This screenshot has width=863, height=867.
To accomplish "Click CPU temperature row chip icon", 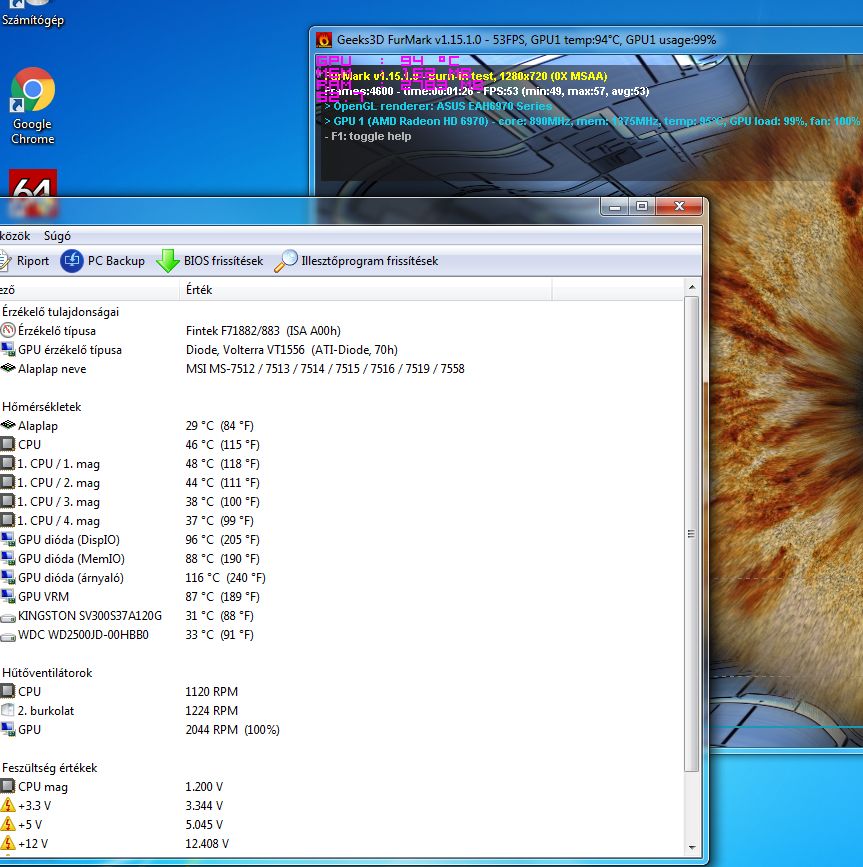I will point(8,444).
